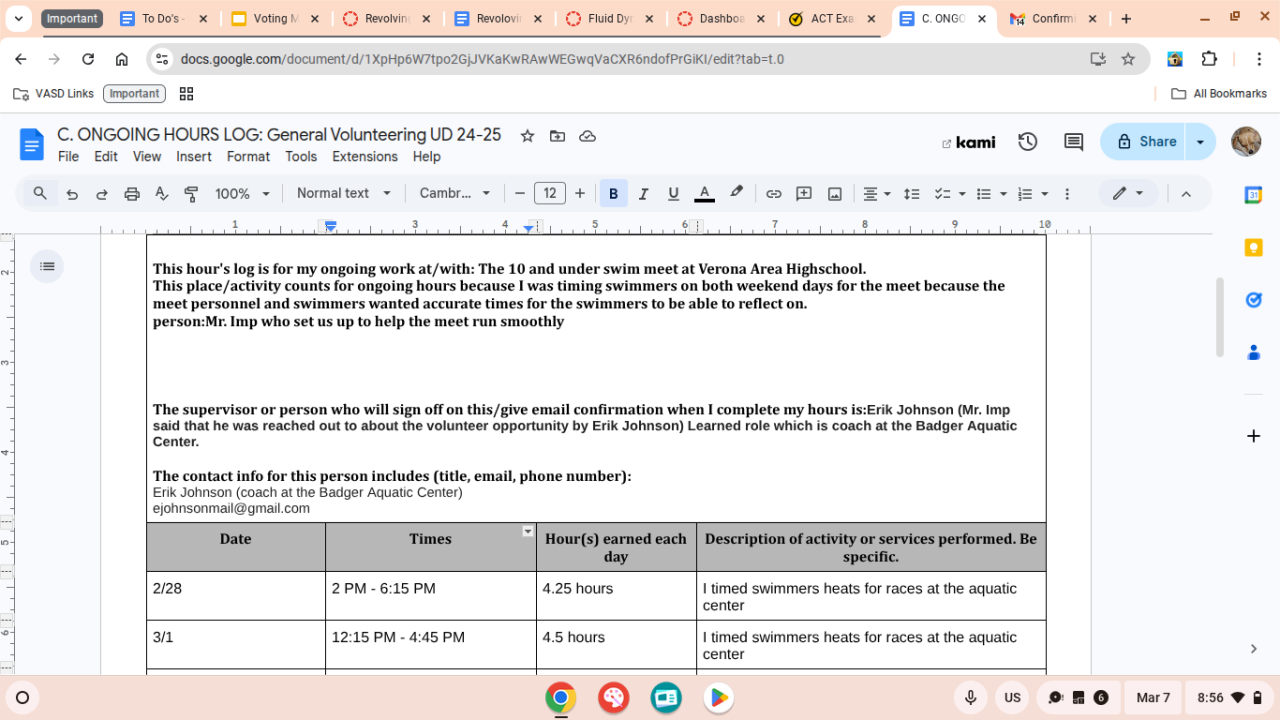The height and width of the screenshot is (720, 1280).
Task: Open the text alignment dropdown
Action: pos(877,194)
